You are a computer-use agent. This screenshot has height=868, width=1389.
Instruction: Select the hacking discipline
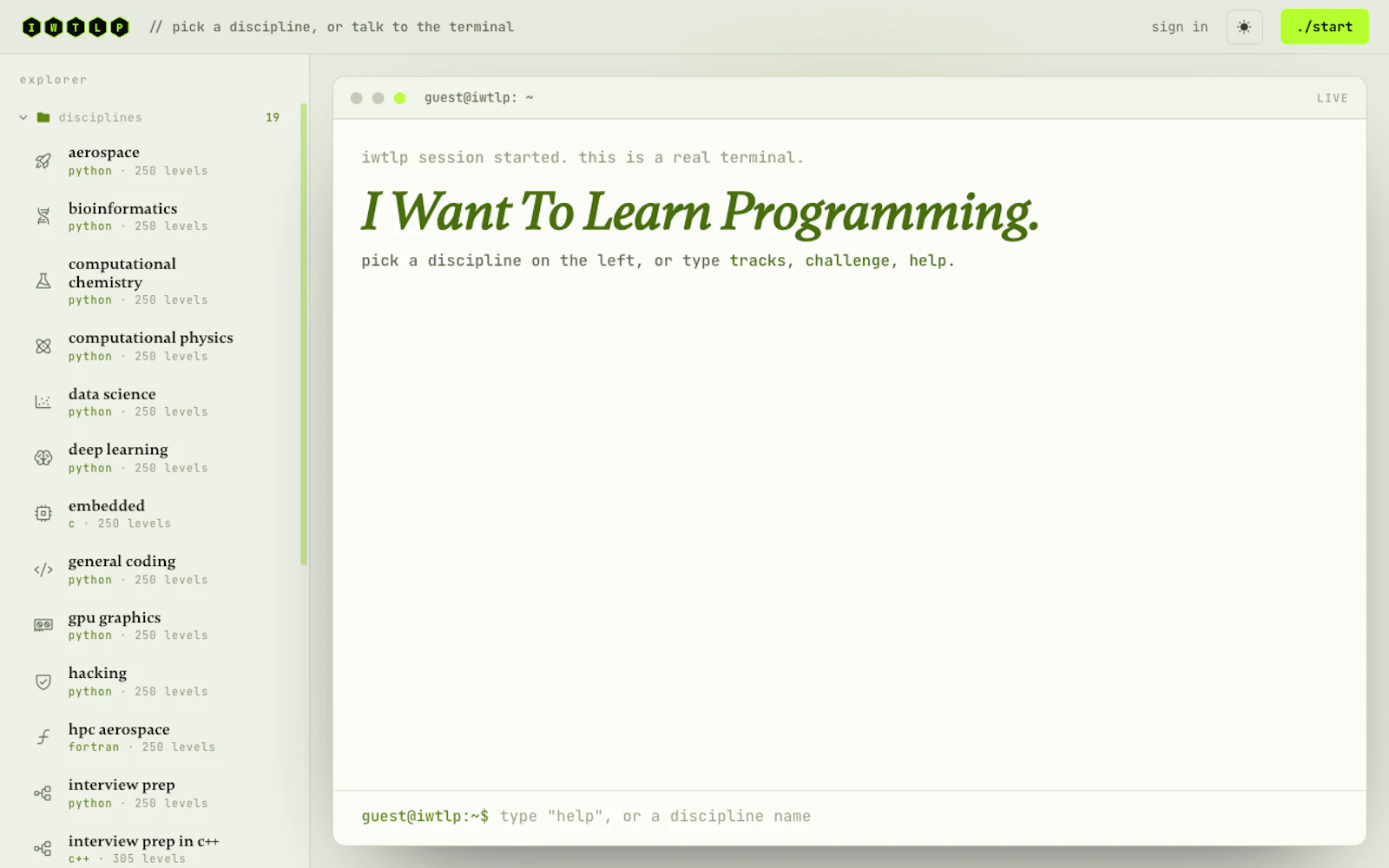(x=156, y=681)
